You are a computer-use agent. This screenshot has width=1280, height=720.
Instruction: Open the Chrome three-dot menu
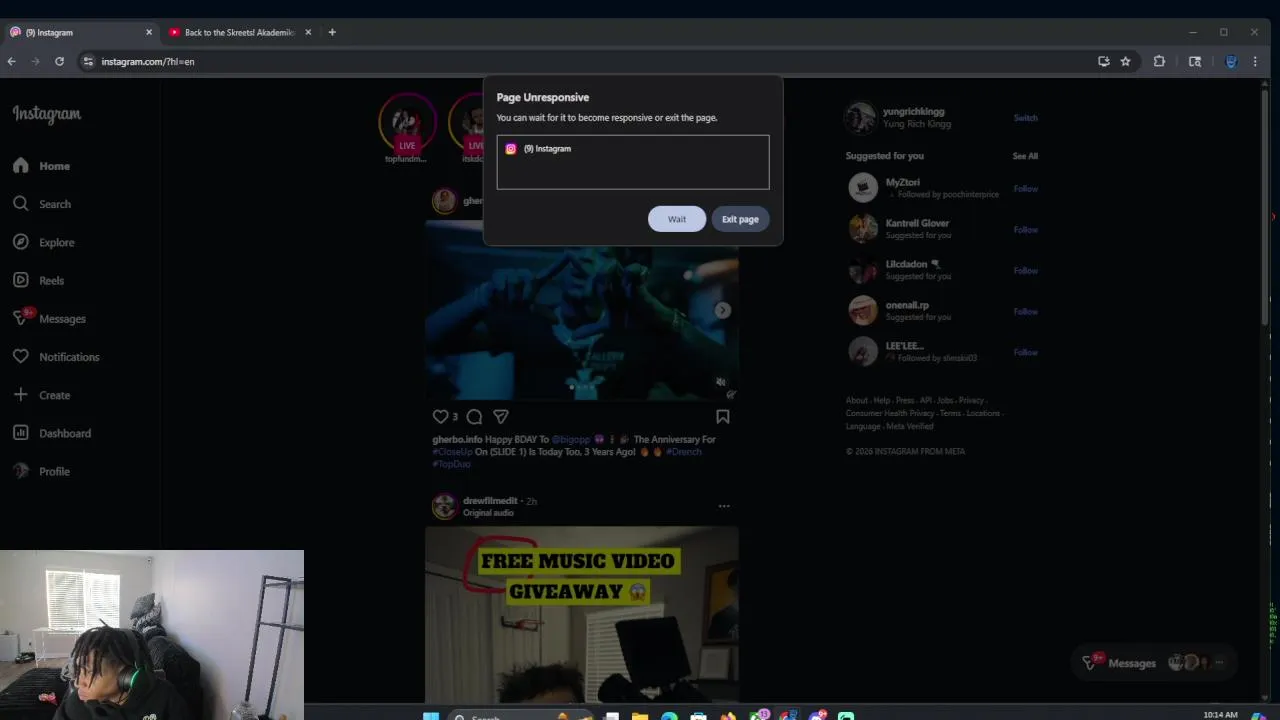pyautogui.click(x=1255, y=61)
